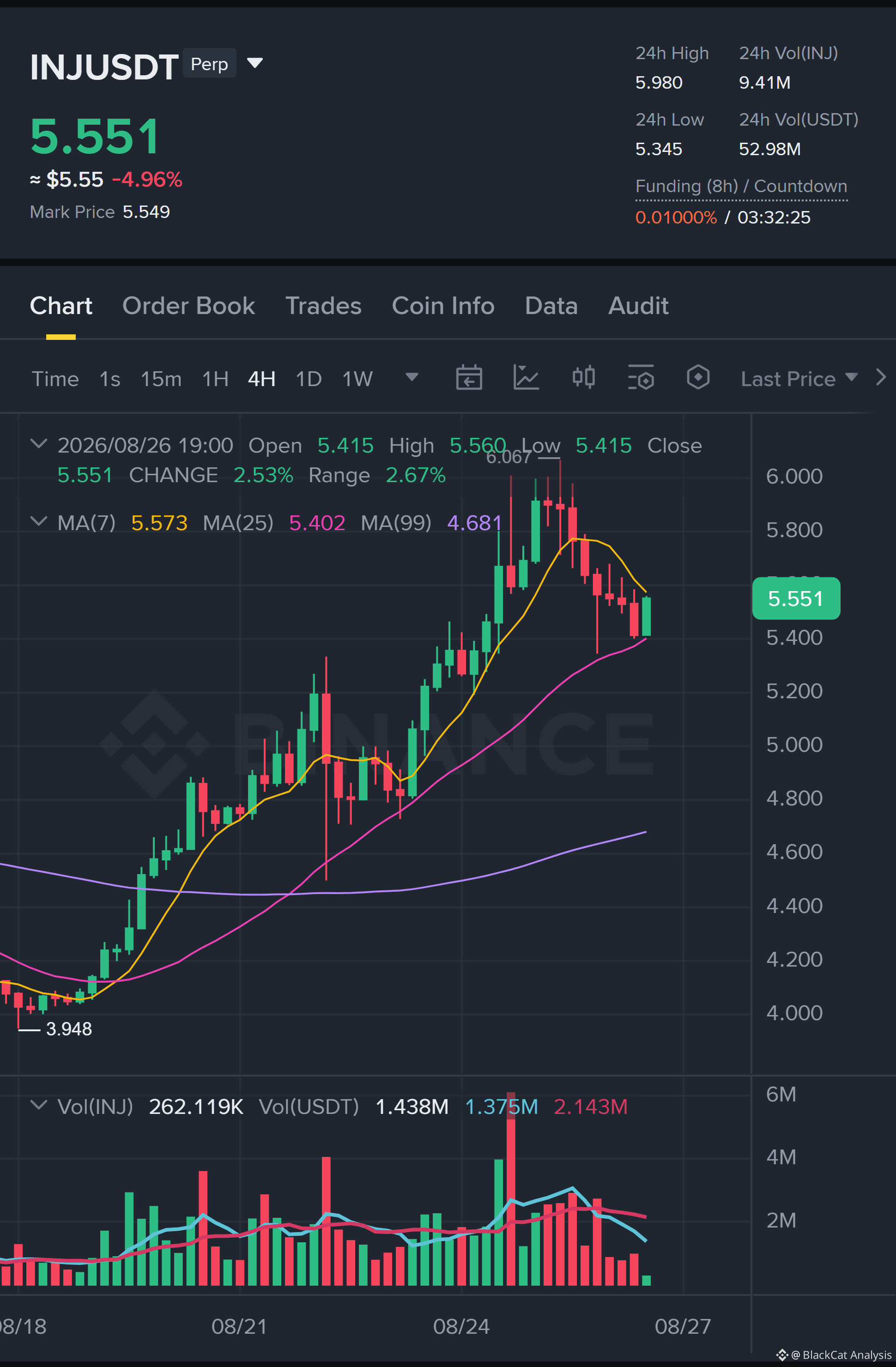Collapse the OHLC candle info row
Viewport: 896px width, 1367px height.
(38, 443)
